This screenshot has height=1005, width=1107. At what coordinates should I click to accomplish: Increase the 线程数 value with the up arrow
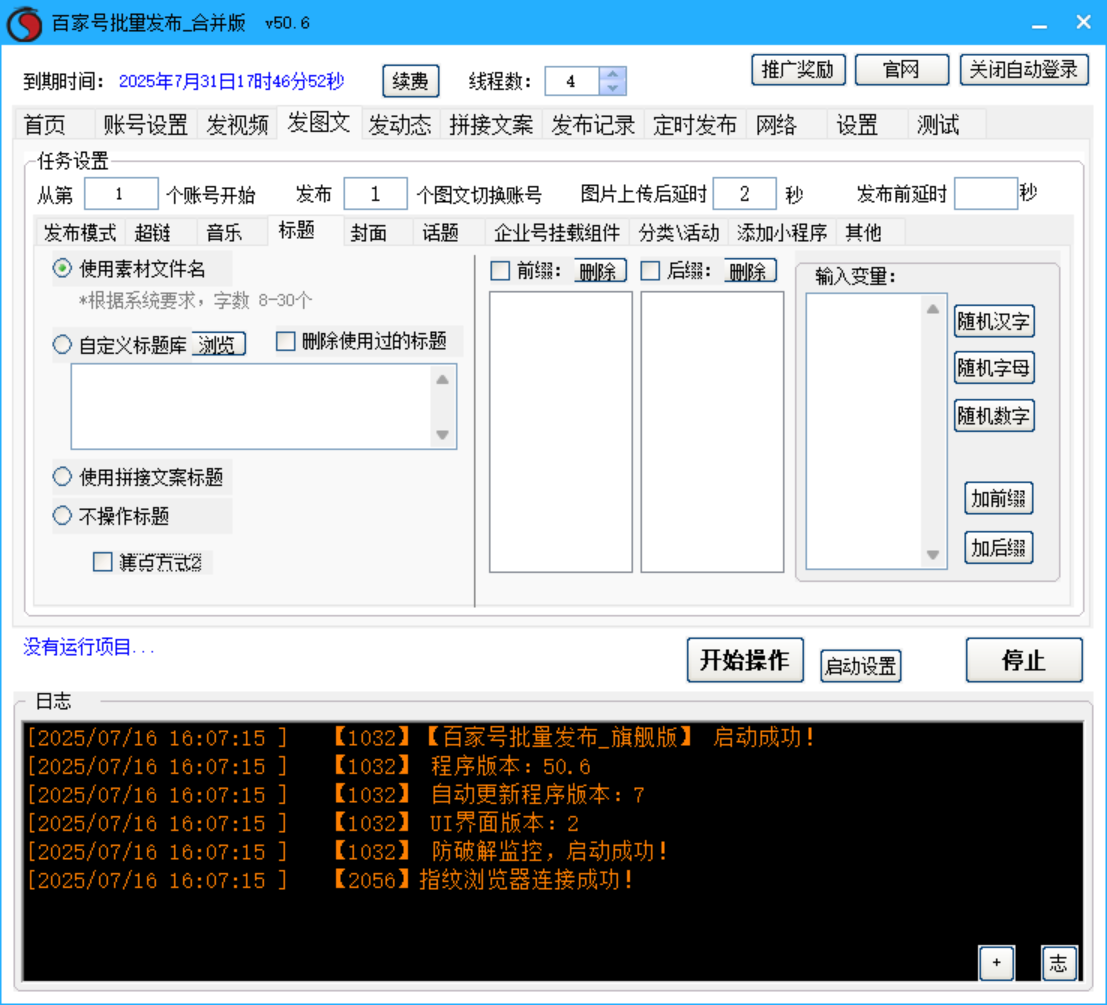tap(612, 74)
